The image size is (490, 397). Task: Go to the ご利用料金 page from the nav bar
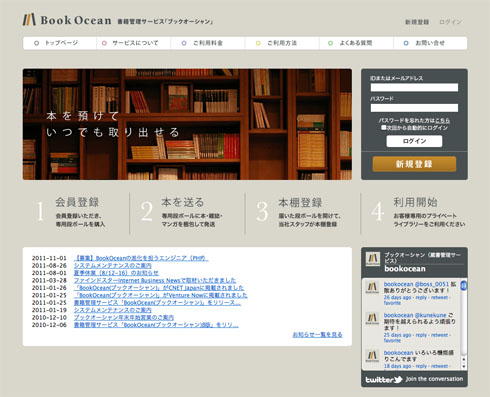click(x=208, y=43)
